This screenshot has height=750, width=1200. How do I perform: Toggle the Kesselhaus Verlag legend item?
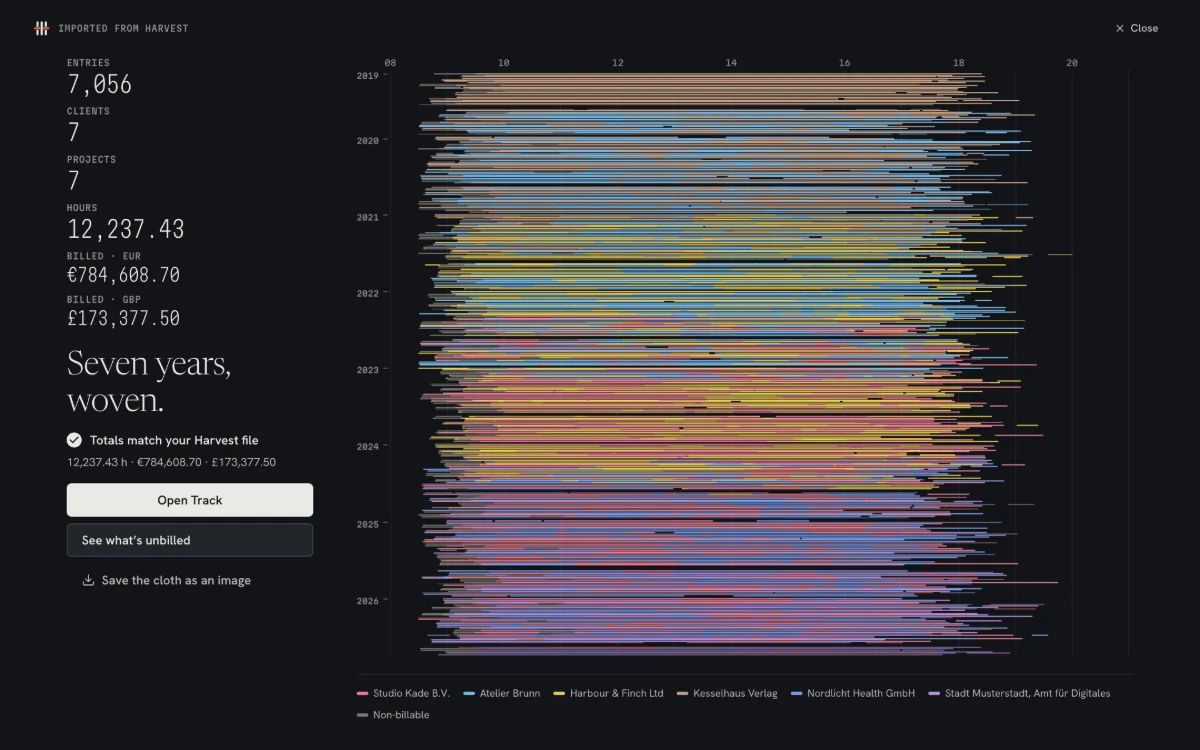727,693
